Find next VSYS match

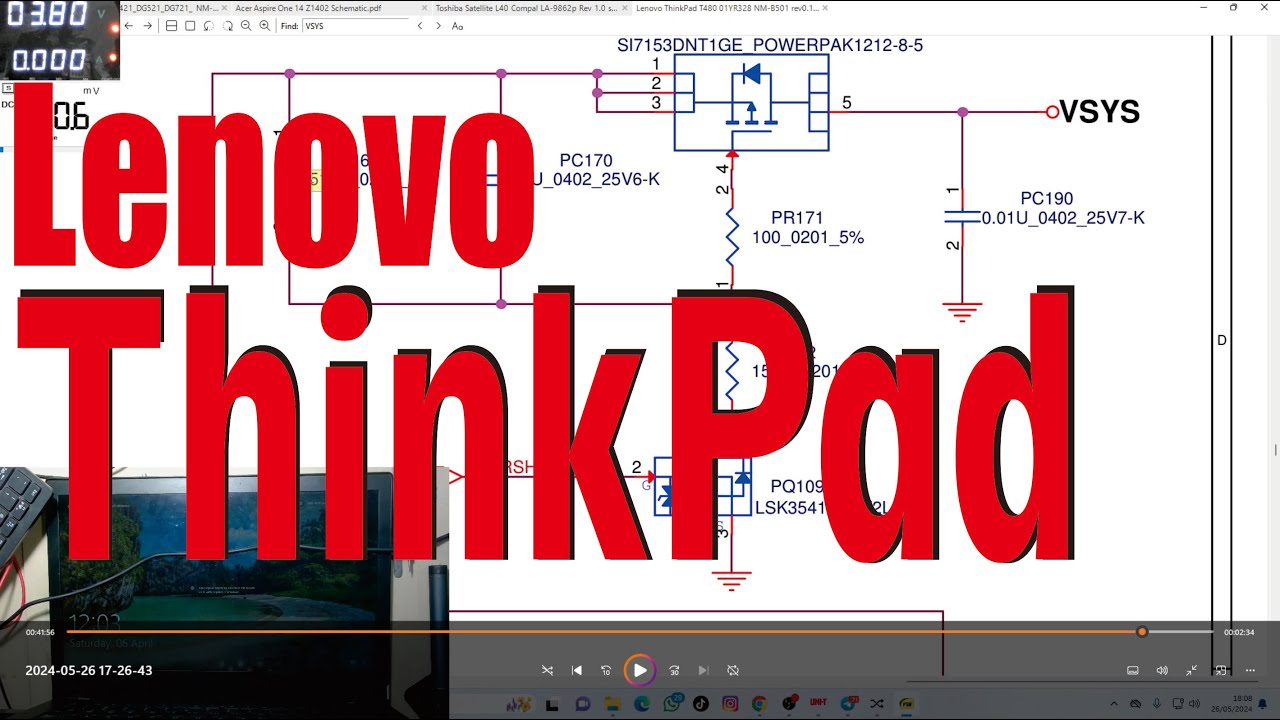point(438,26)
